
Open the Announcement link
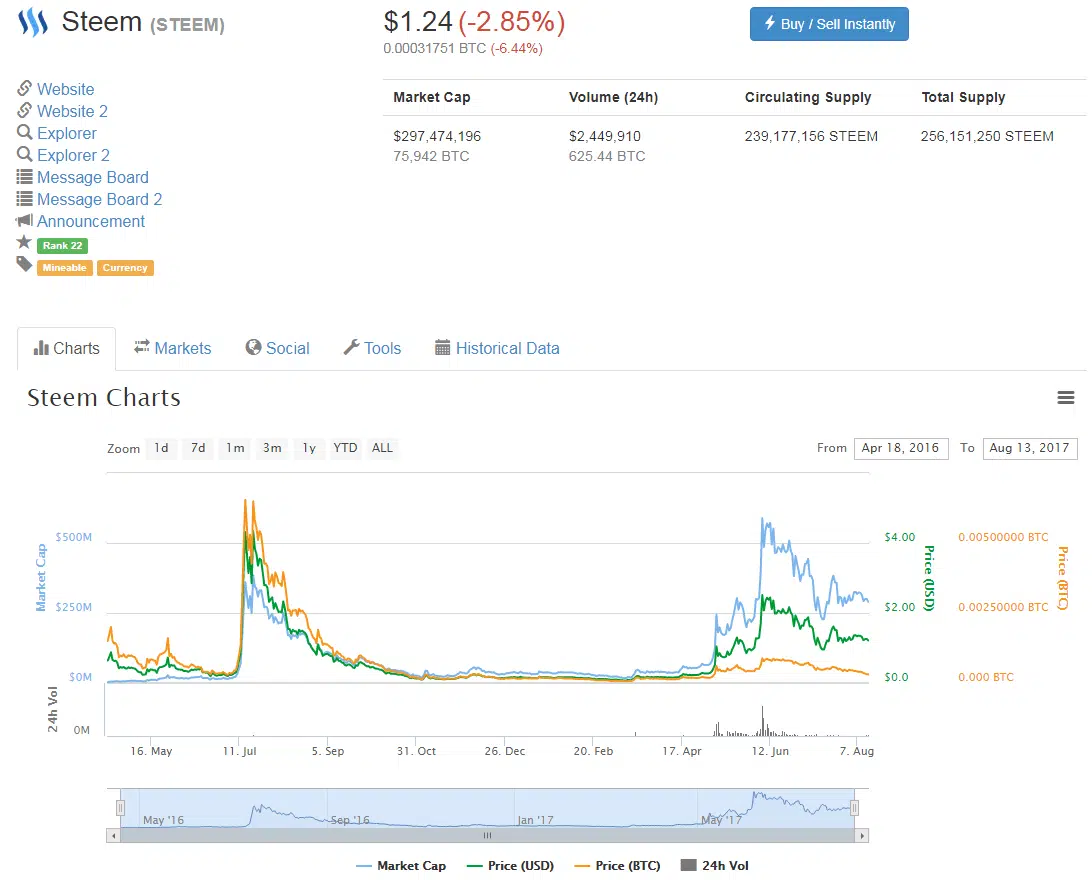pos(91,221)
